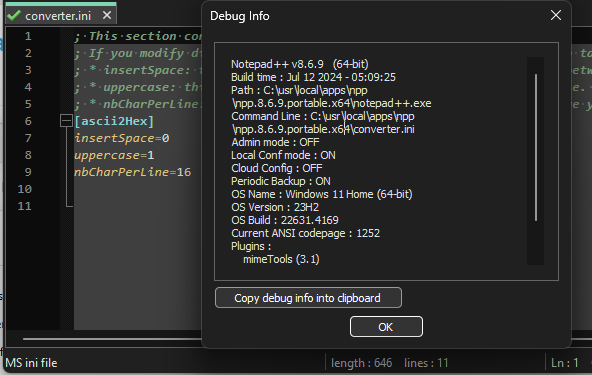Viewport: 592px width, 375px height.
Task: Collapse the [ascii2Hex] section fold marker
Action: (x=66, y=121)
